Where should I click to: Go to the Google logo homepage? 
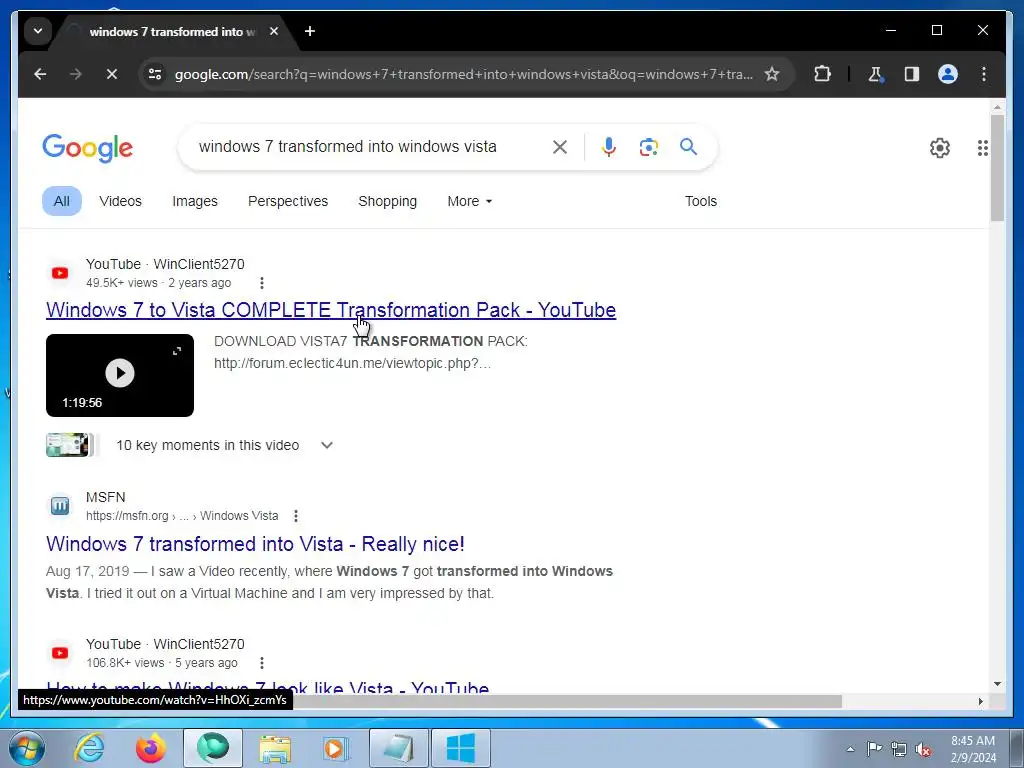88,148
